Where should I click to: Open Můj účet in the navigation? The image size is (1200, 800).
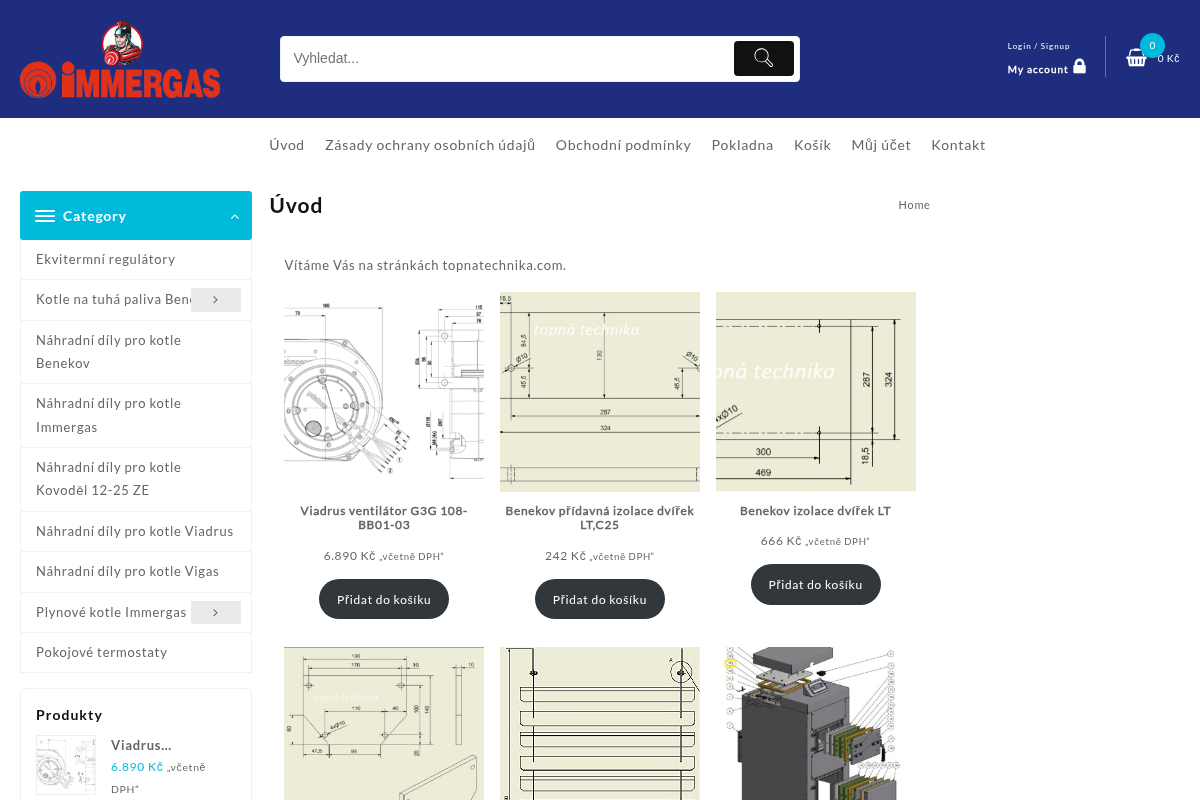click(x=881, y=145)
